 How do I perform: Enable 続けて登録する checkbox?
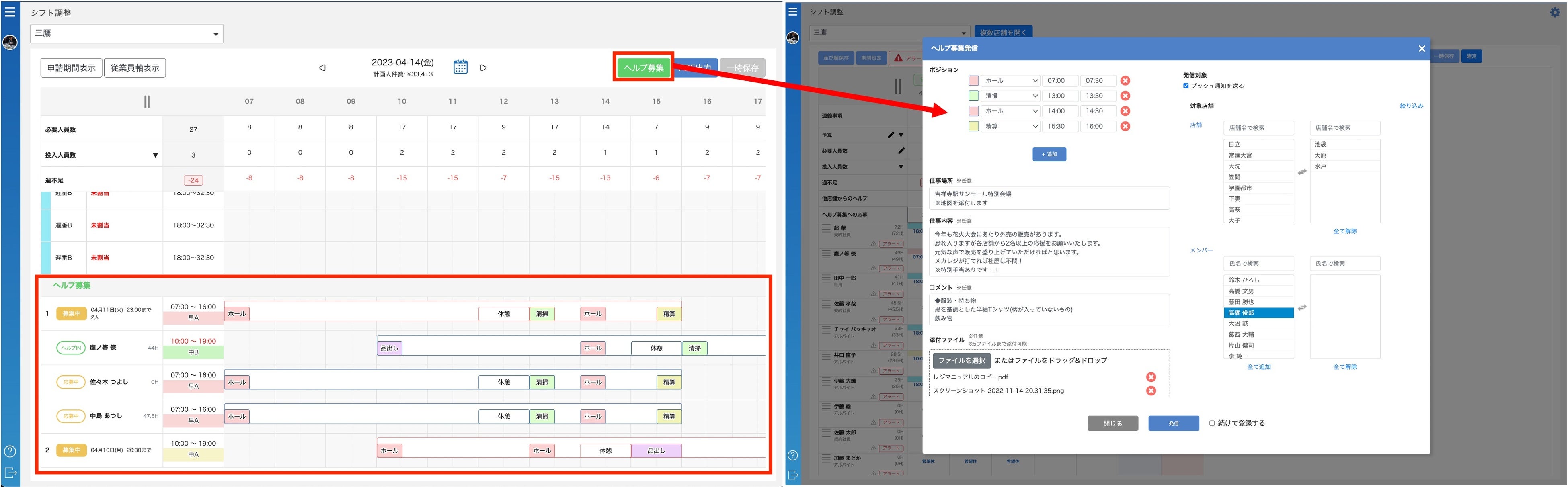point(1212,423)
